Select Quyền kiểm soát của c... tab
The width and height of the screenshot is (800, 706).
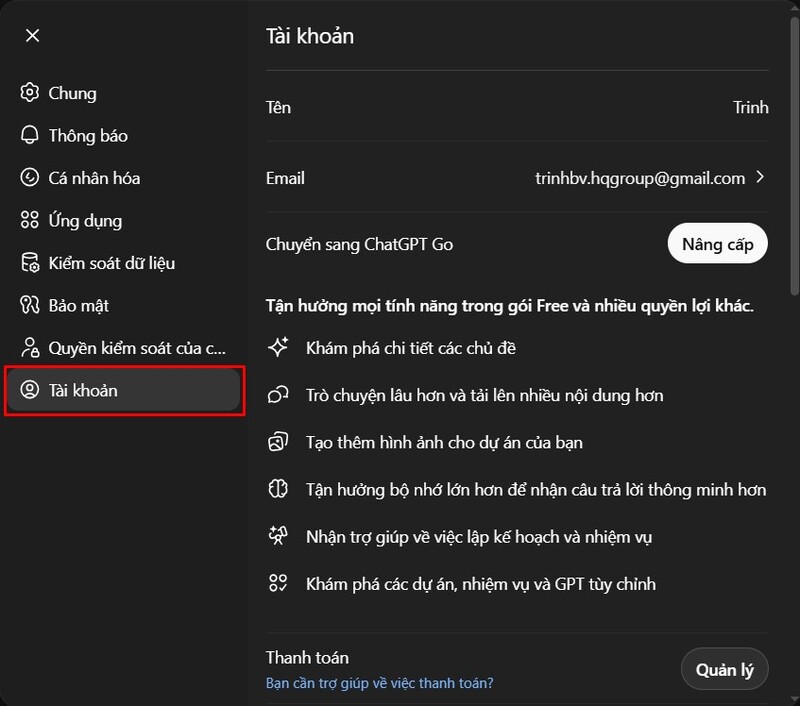tap(122, 348)
